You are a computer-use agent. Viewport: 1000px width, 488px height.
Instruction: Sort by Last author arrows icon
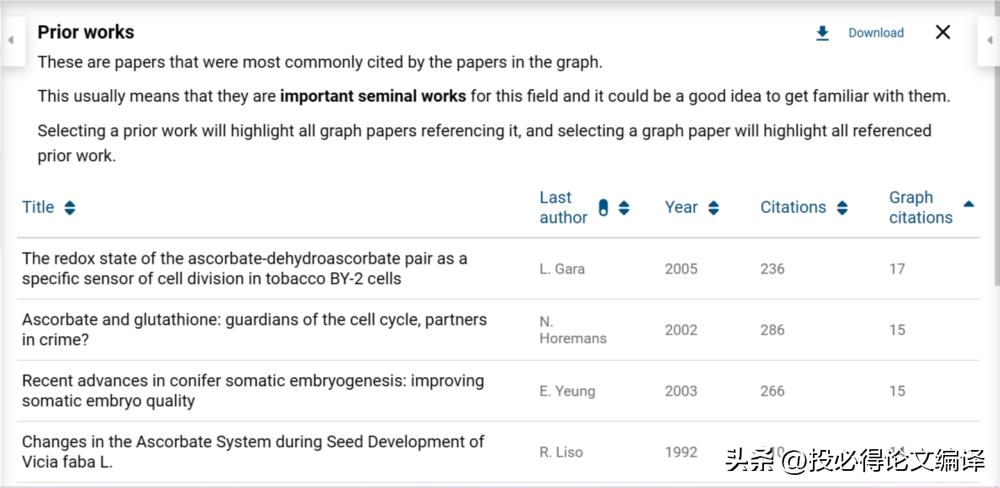coord(624,208)
